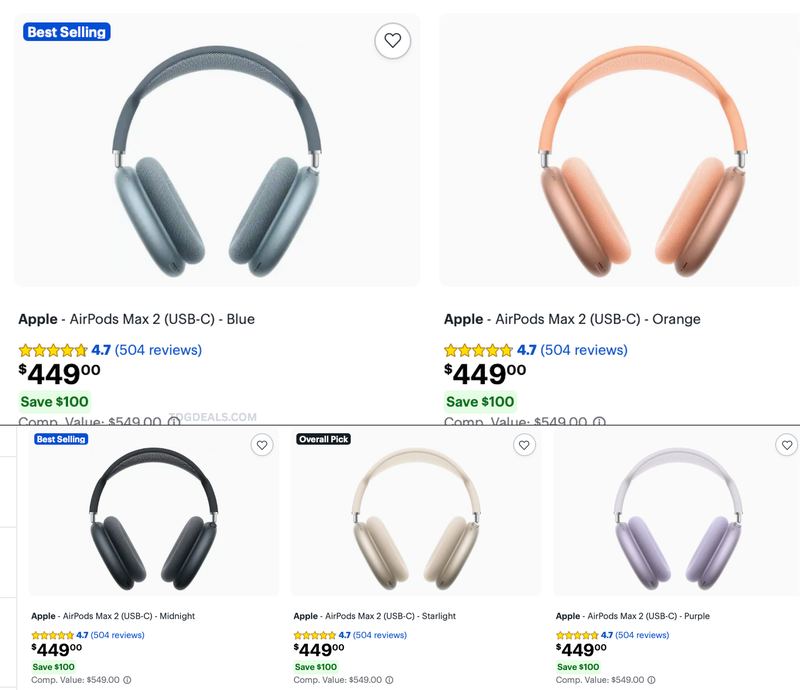Click the Purple headphones product image
Image resolution: width=800 pixels, height=690 pixels.
(678, 519)
